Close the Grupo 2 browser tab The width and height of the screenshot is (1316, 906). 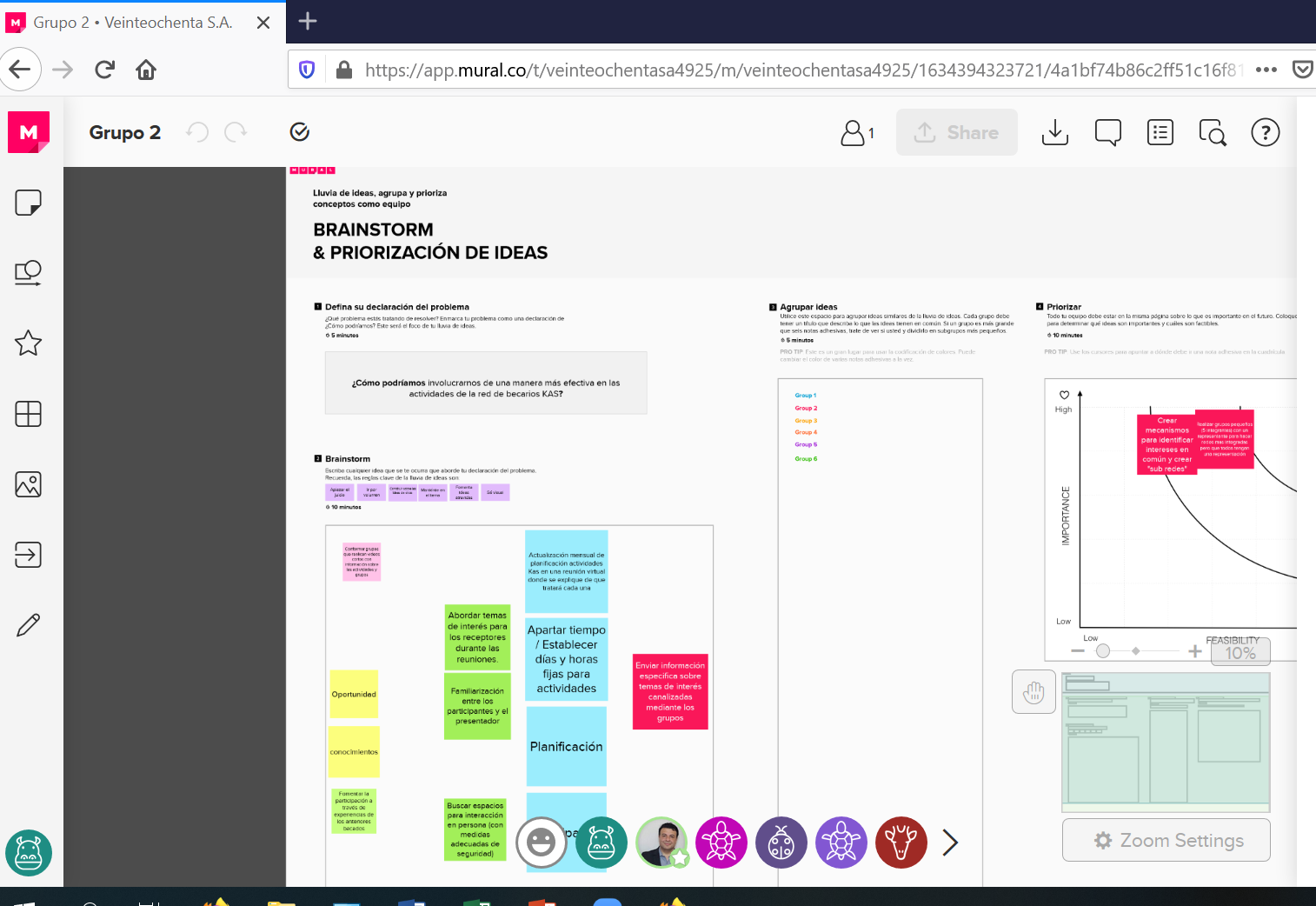point(263,23)
